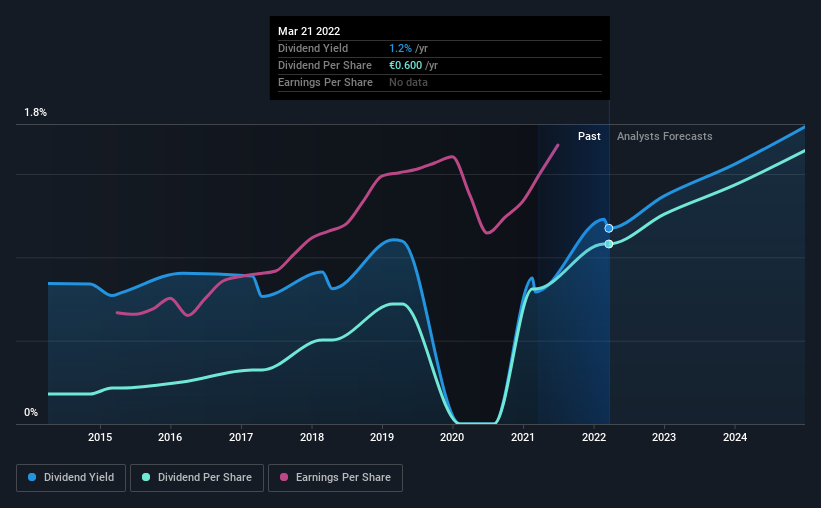Click the Mar 21 2022 tooltip date
This screenshot has height=508, width=821.
click(x=309, y=31)
